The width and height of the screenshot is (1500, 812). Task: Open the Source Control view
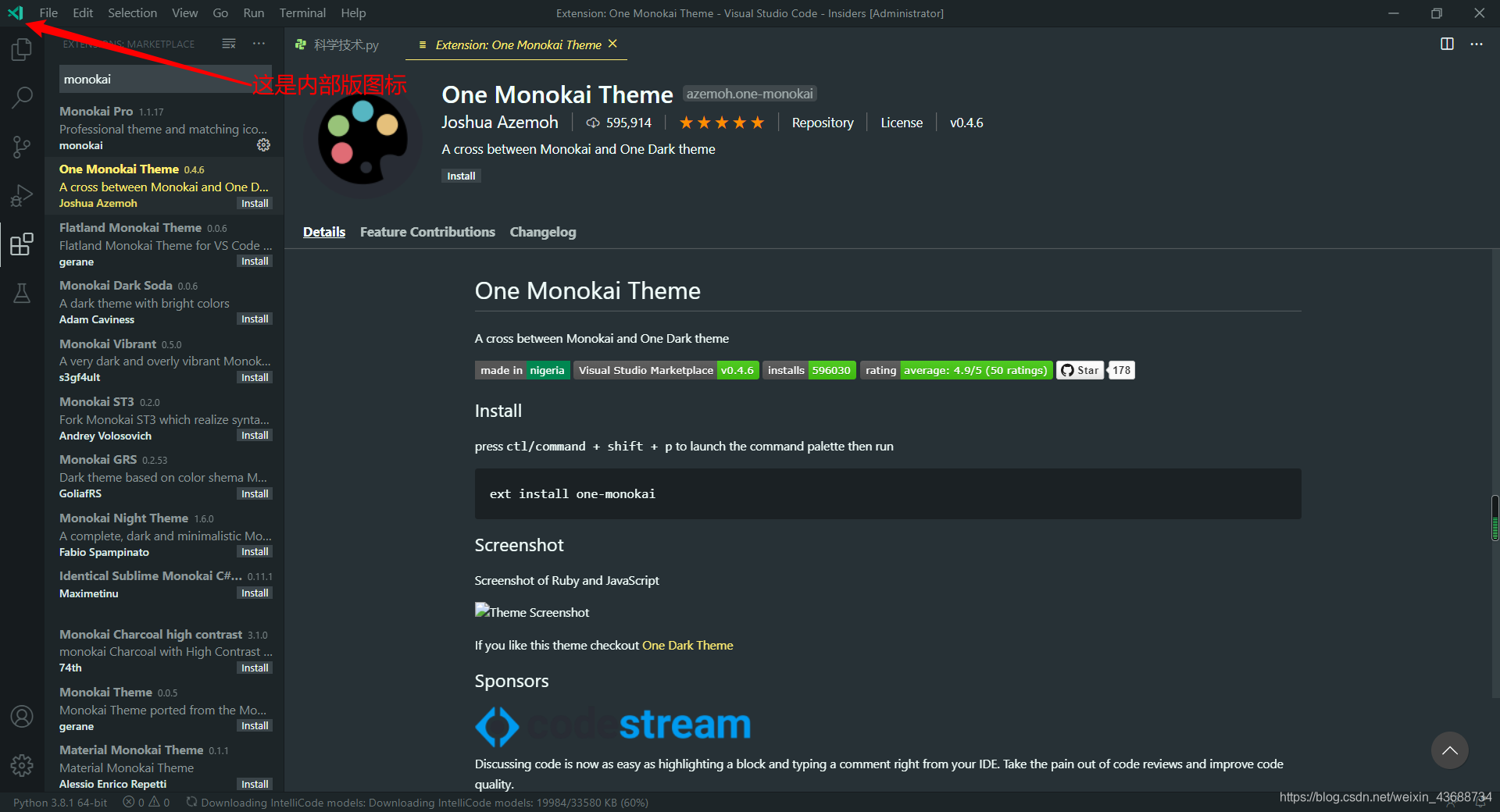pos(22,146)
